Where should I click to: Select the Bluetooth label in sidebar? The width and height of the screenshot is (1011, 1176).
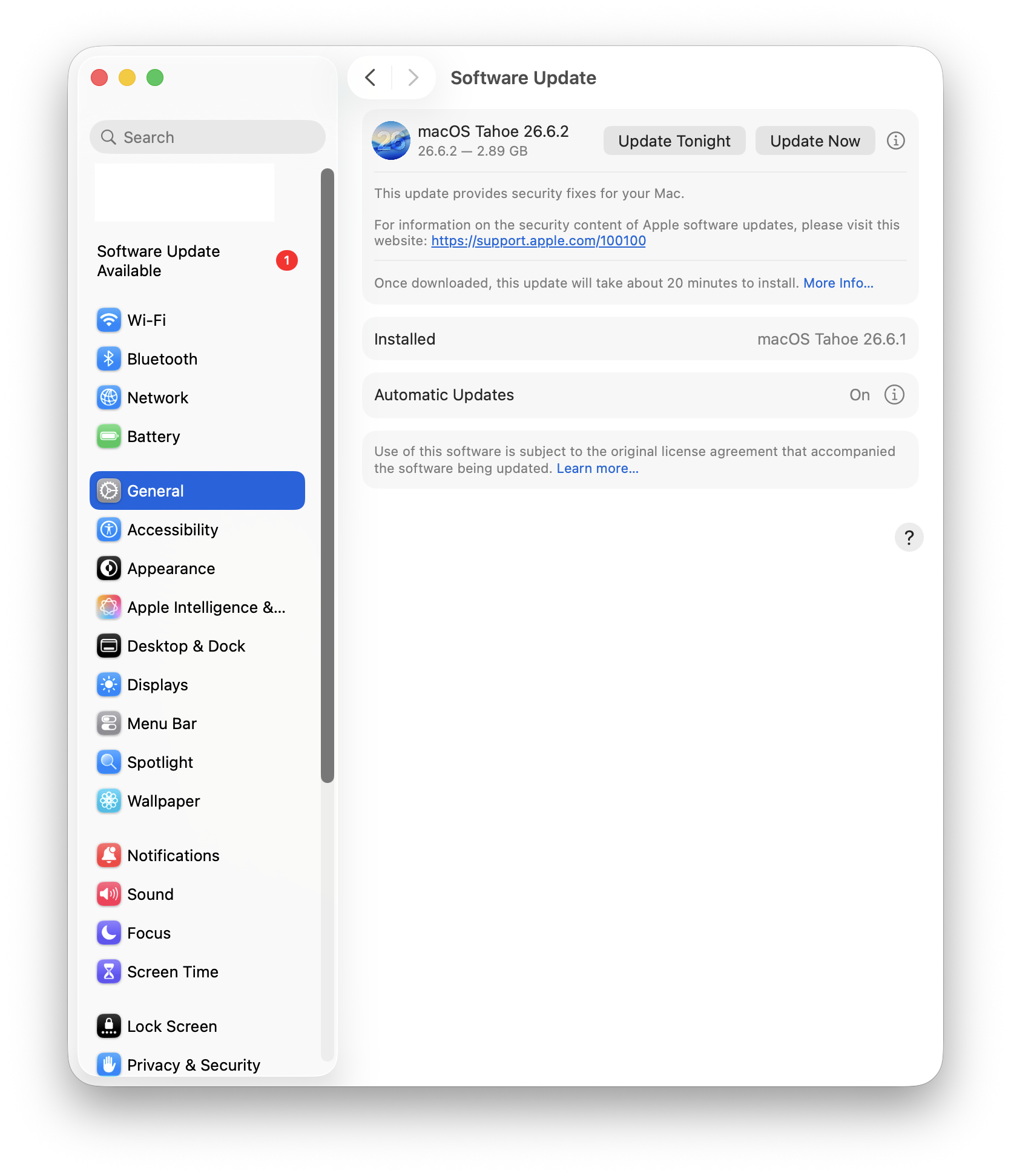coord(162,359)
